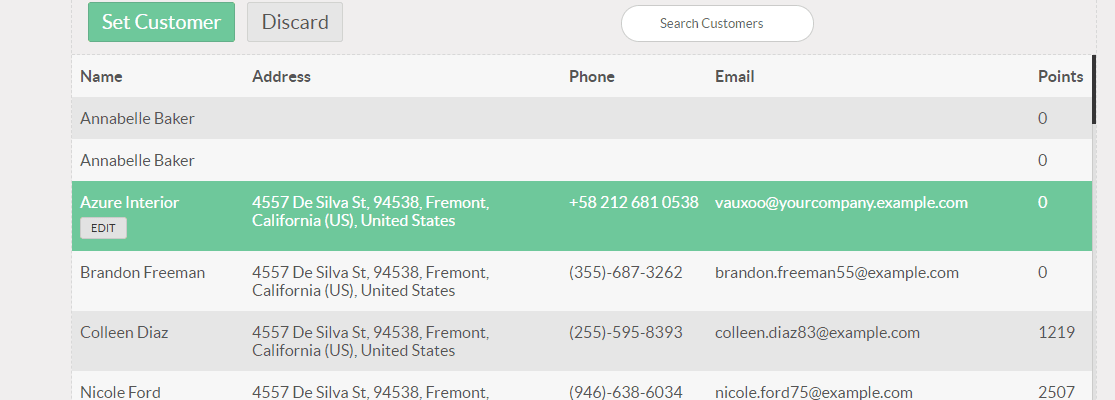Click the Phone column header
Image resolution: width=1115 pixels, height=400 pixels.
[591, 76]
